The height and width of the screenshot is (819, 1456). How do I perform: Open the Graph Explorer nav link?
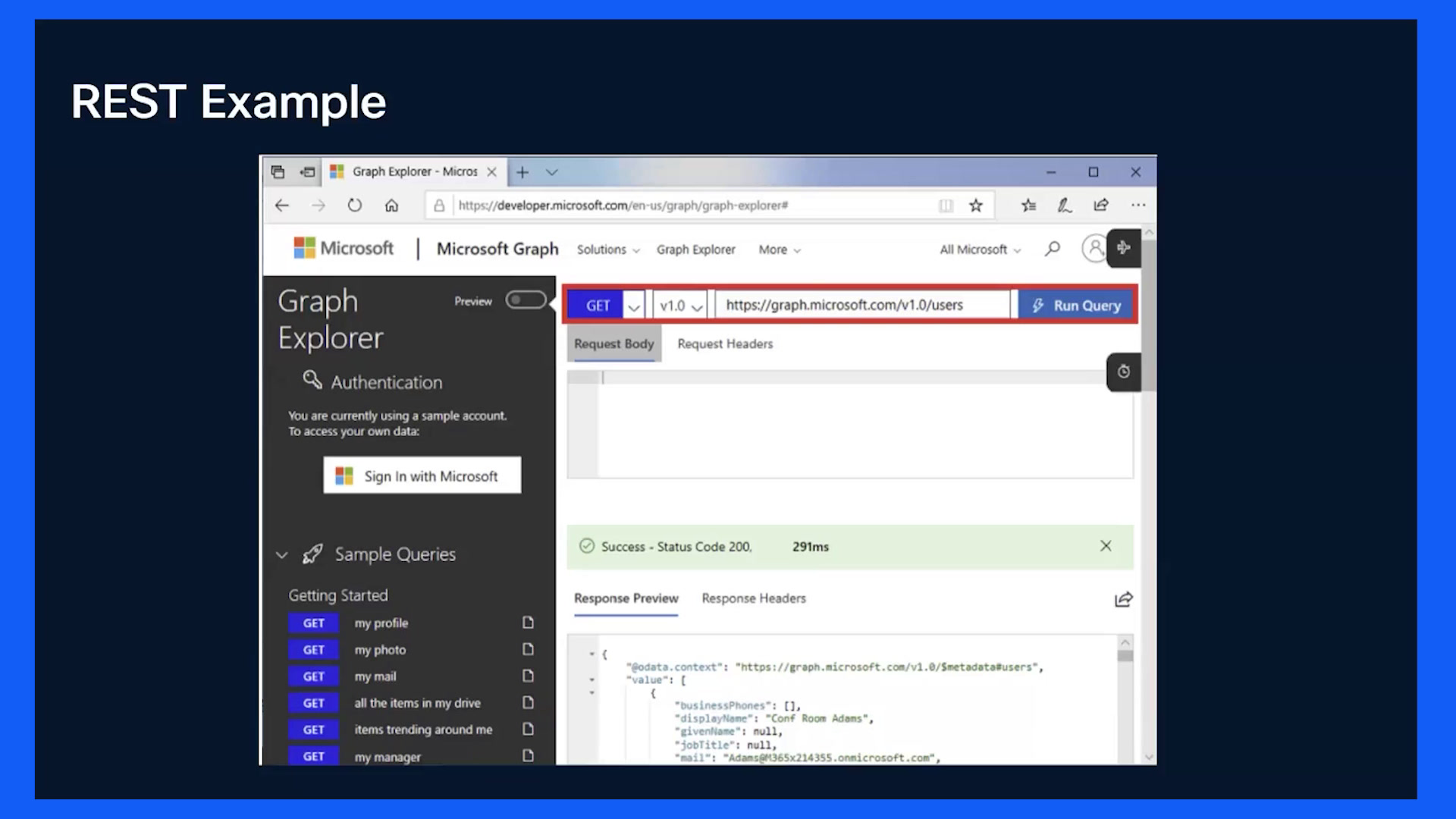point(695,249)
